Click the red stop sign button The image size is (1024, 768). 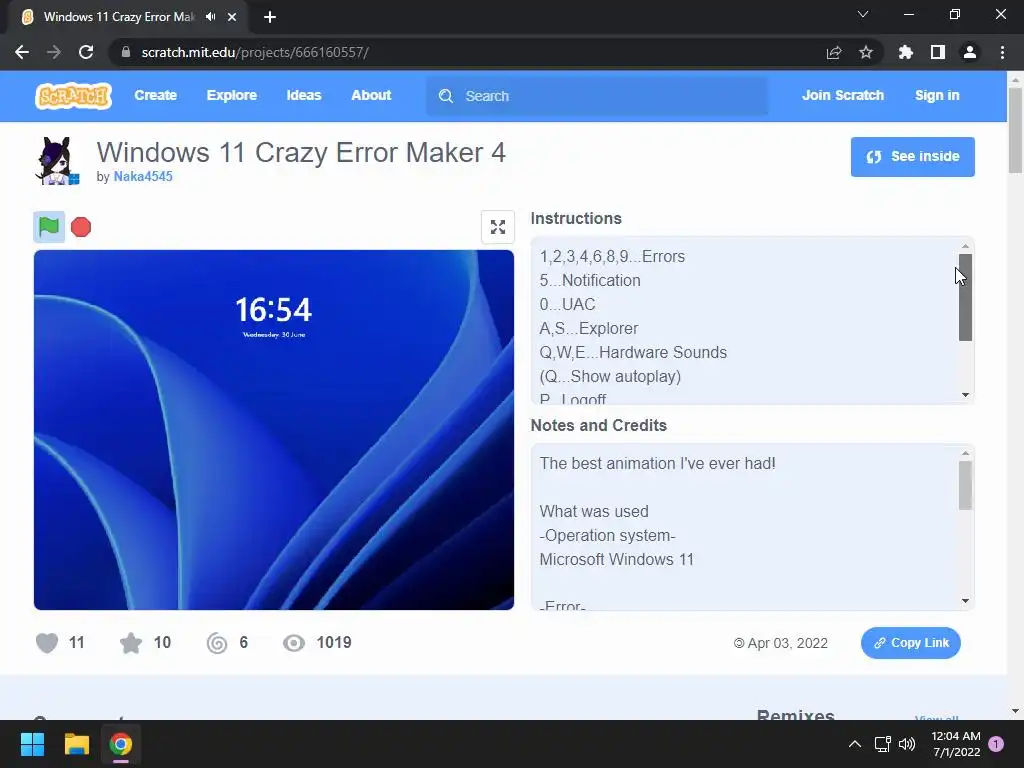click(x=81, y=227)
